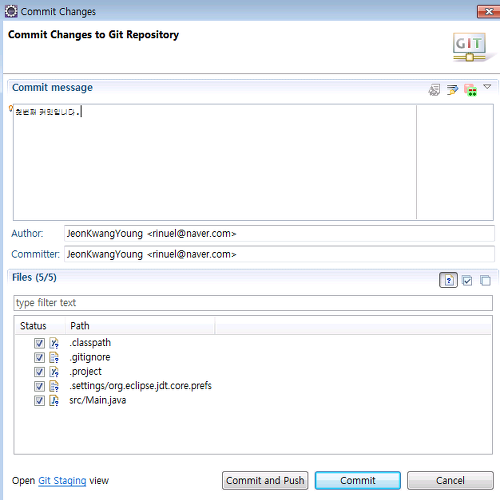Click the Files (5/5) section header

[34, 277]
